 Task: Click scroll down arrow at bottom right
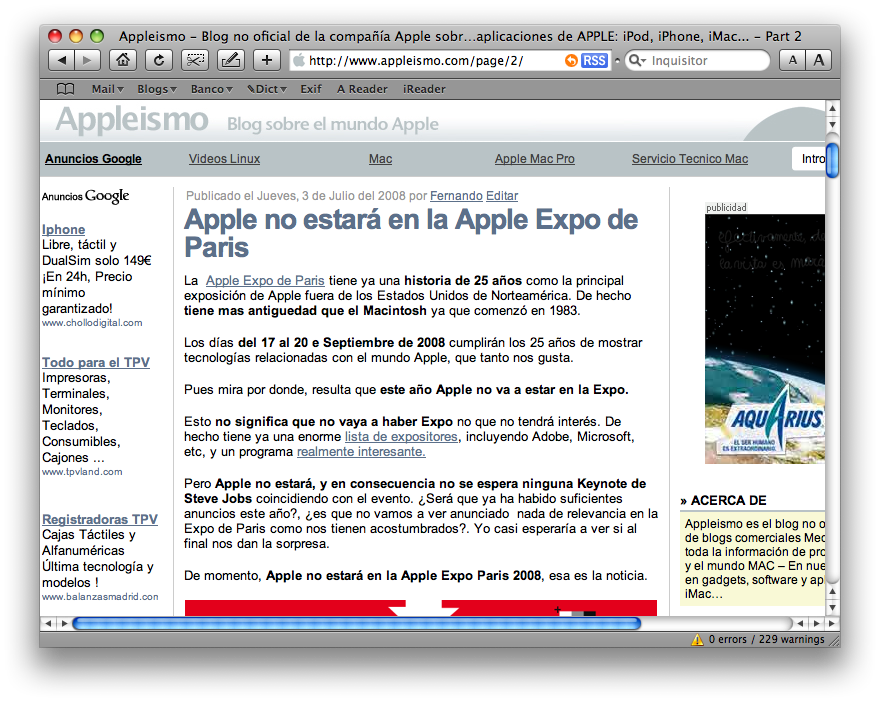click(832, 607)
